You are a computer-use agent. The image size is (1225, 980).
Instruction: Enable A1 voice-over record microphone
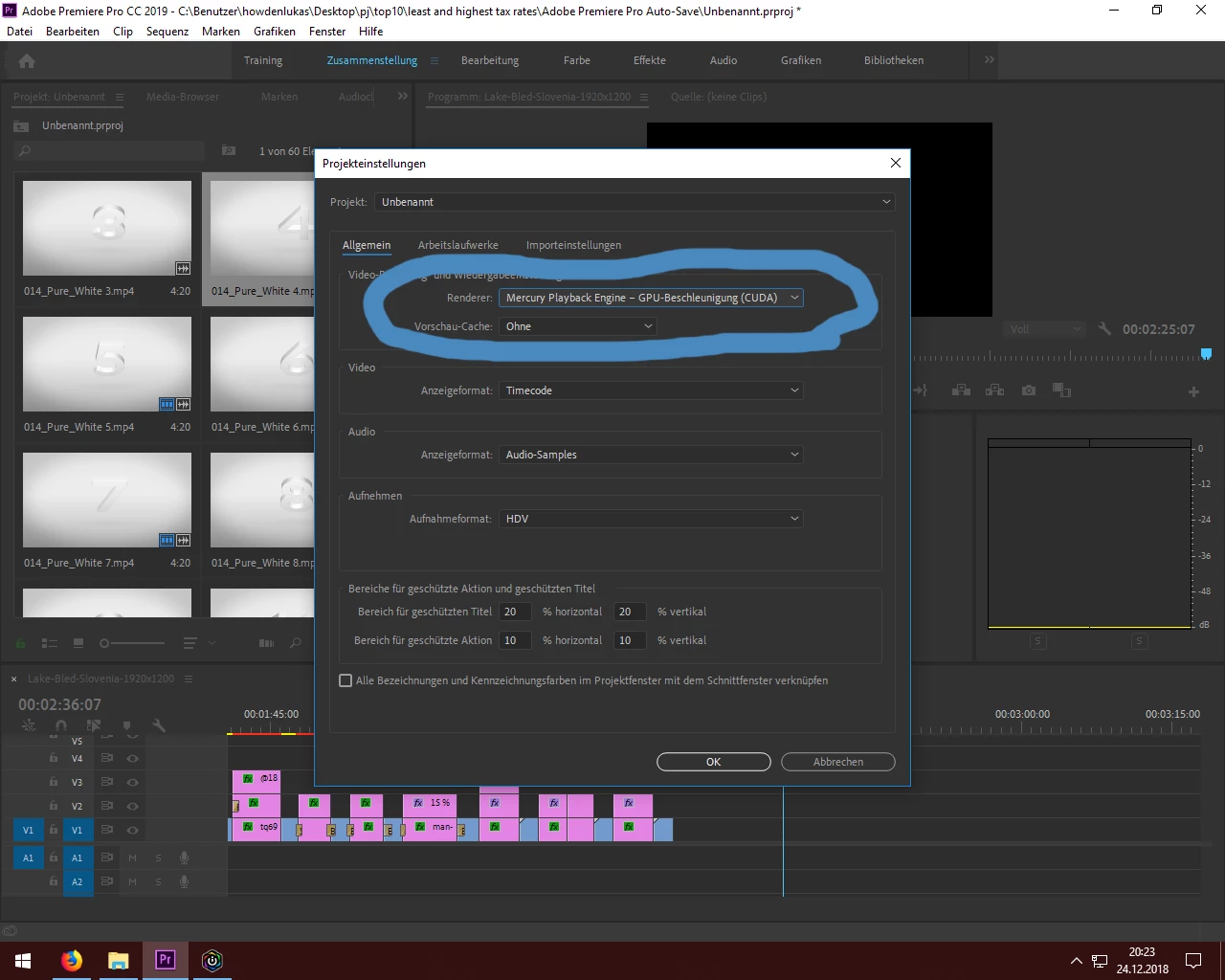(184, 857)
